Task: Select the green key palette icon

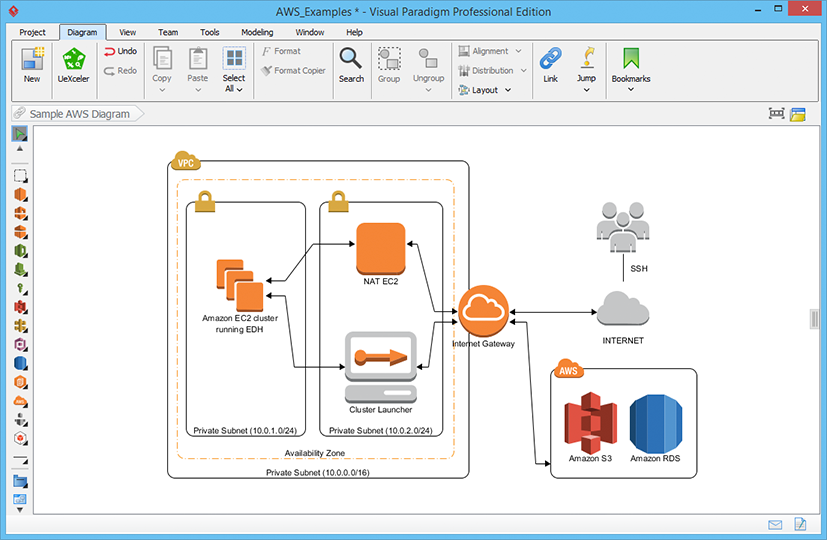Action: [20, 288]
